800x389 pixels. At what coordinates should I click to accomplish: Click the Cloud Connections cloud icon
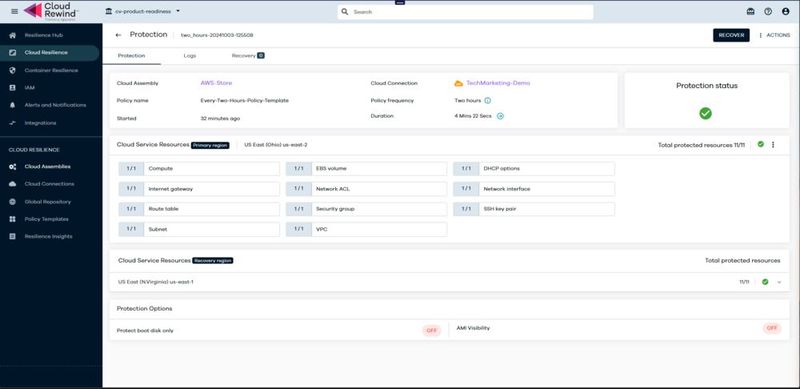click(x=13, y=184)
